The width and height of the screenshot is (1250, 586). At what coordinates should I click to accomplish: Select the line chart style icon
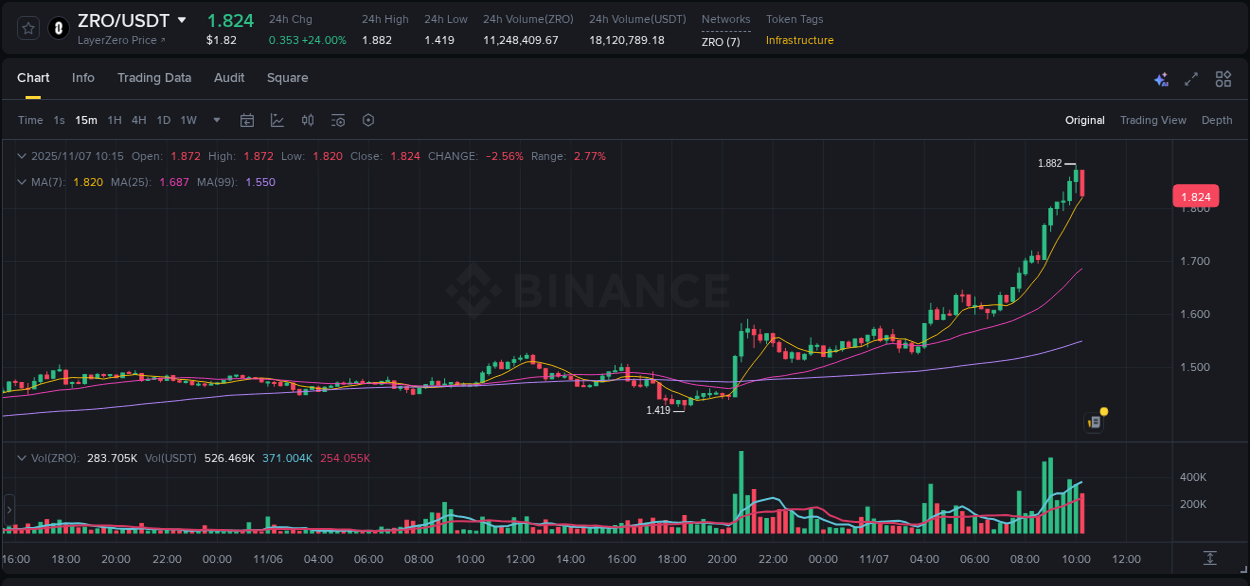point(277,120)
